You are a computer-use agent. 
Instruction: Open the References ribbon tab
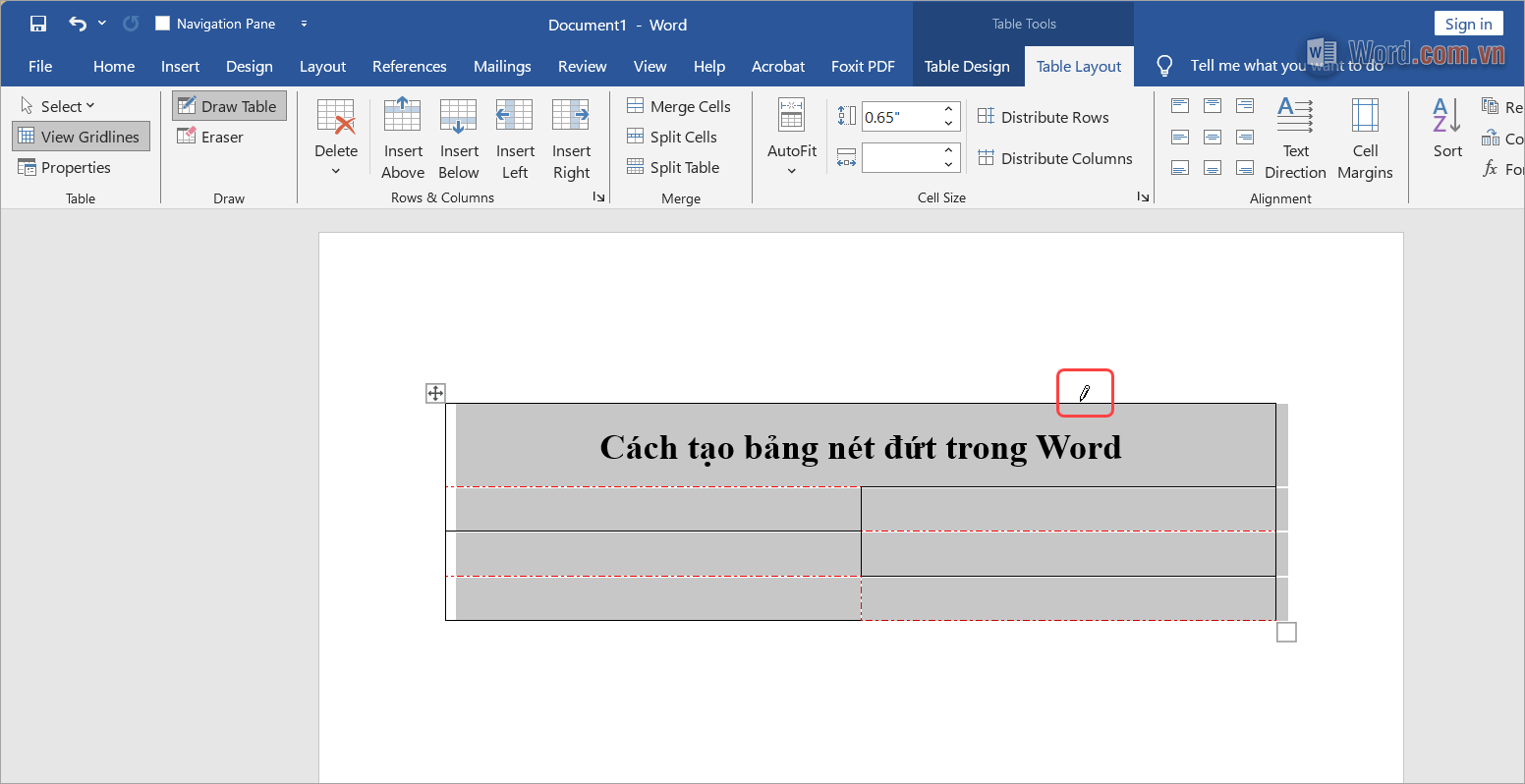pyautogui.click(x=410, y=66)
